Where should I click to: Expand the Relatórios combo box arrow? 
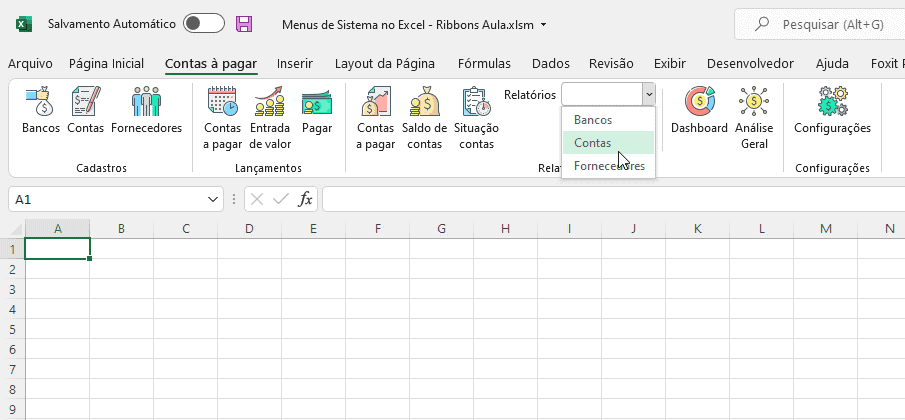(x=649, y=94)
